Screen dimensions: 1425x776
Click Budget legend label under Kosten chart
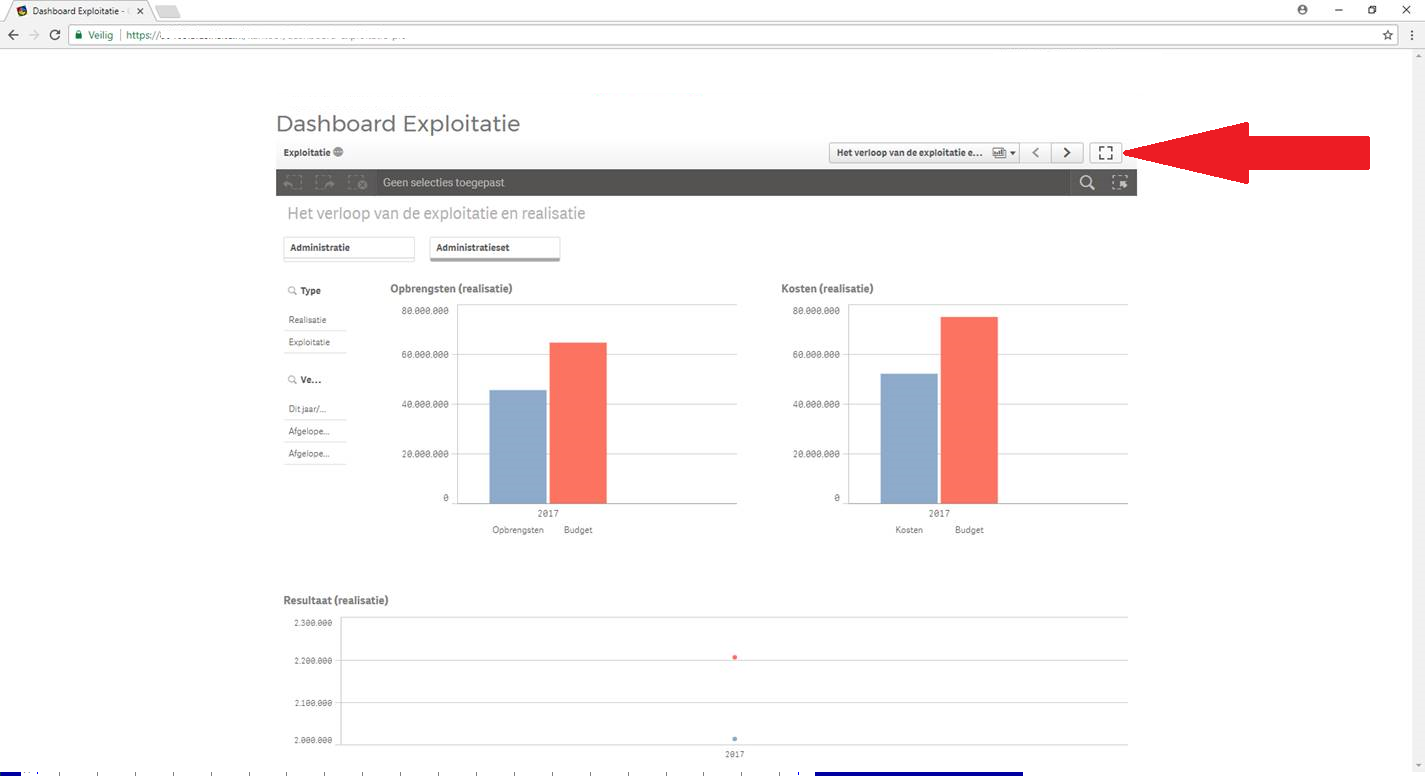click(x=969, y=530)
